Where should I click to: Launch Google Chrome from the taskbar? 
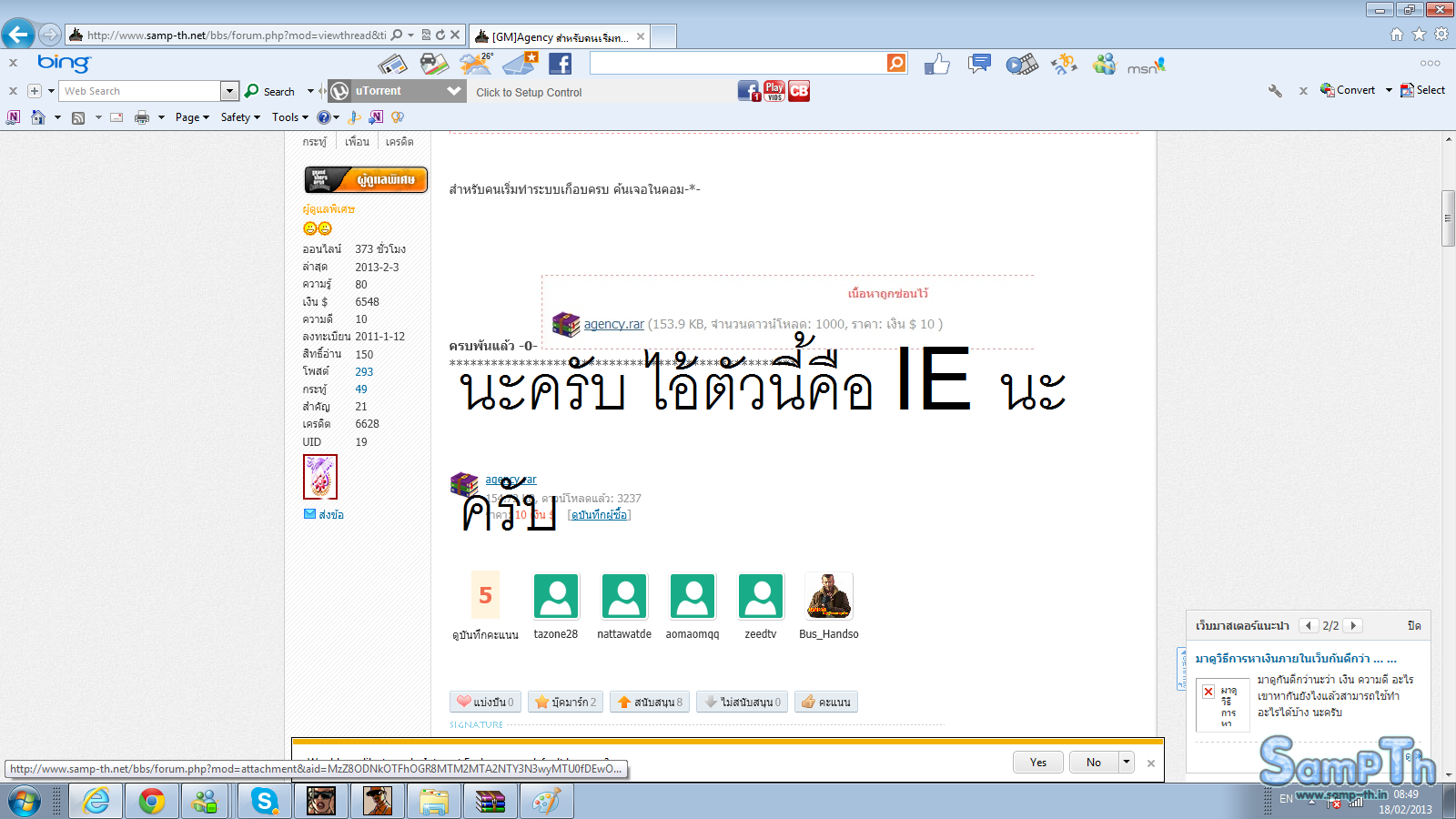(152, 801)
